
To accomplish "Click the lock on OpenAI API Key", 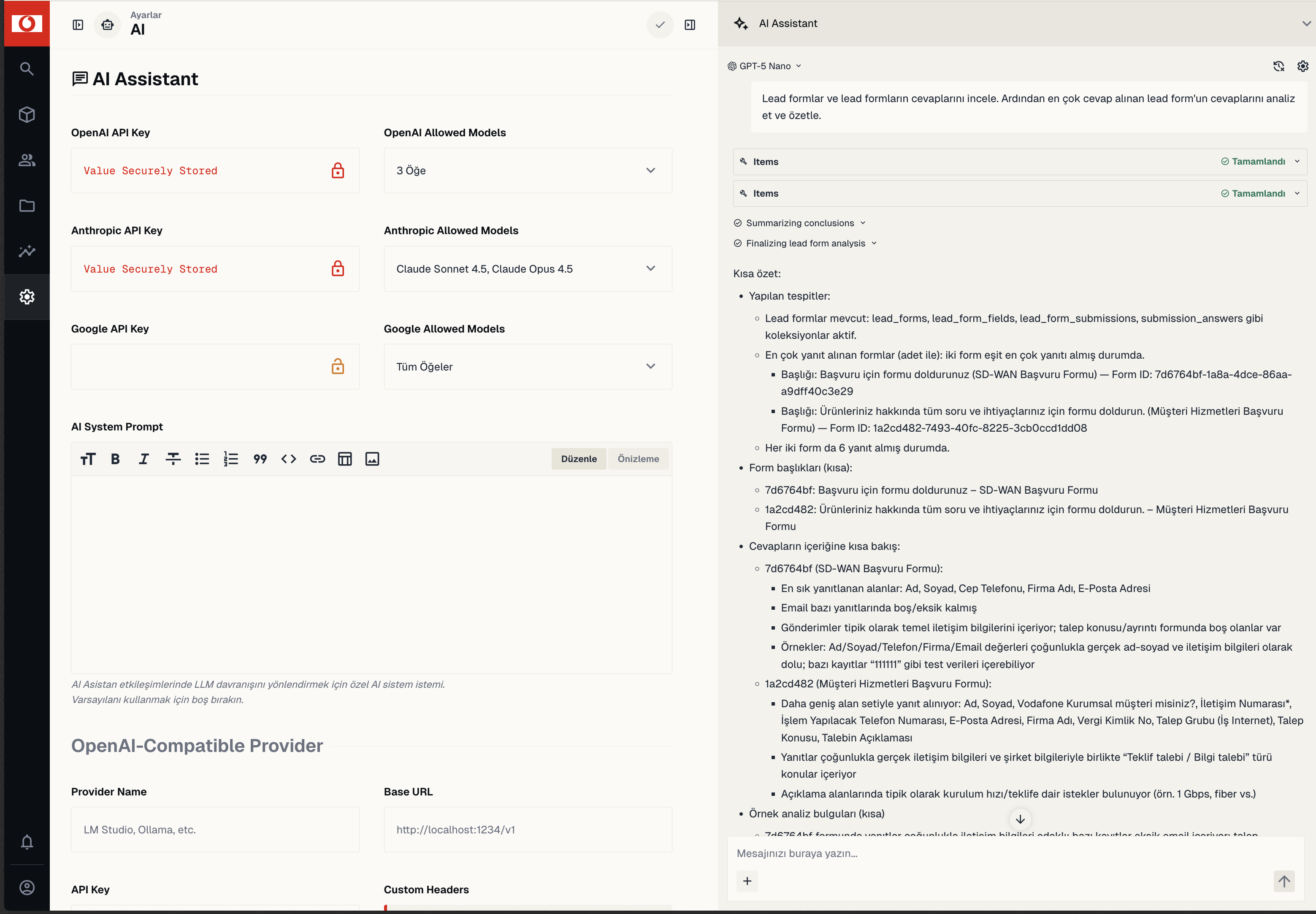I will (338, 170).
